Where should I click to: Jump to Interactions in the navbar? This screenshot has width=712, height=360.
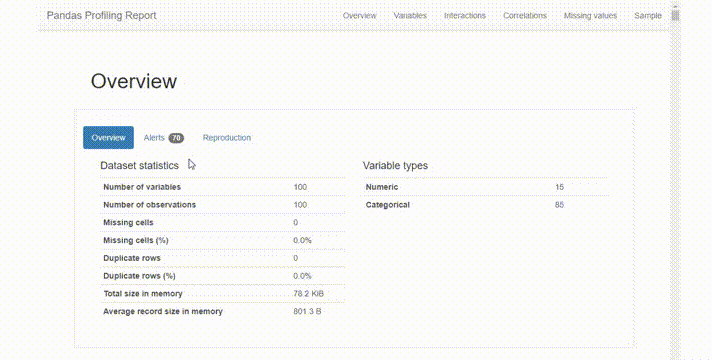pyautogui.click(x=465, y=15)
